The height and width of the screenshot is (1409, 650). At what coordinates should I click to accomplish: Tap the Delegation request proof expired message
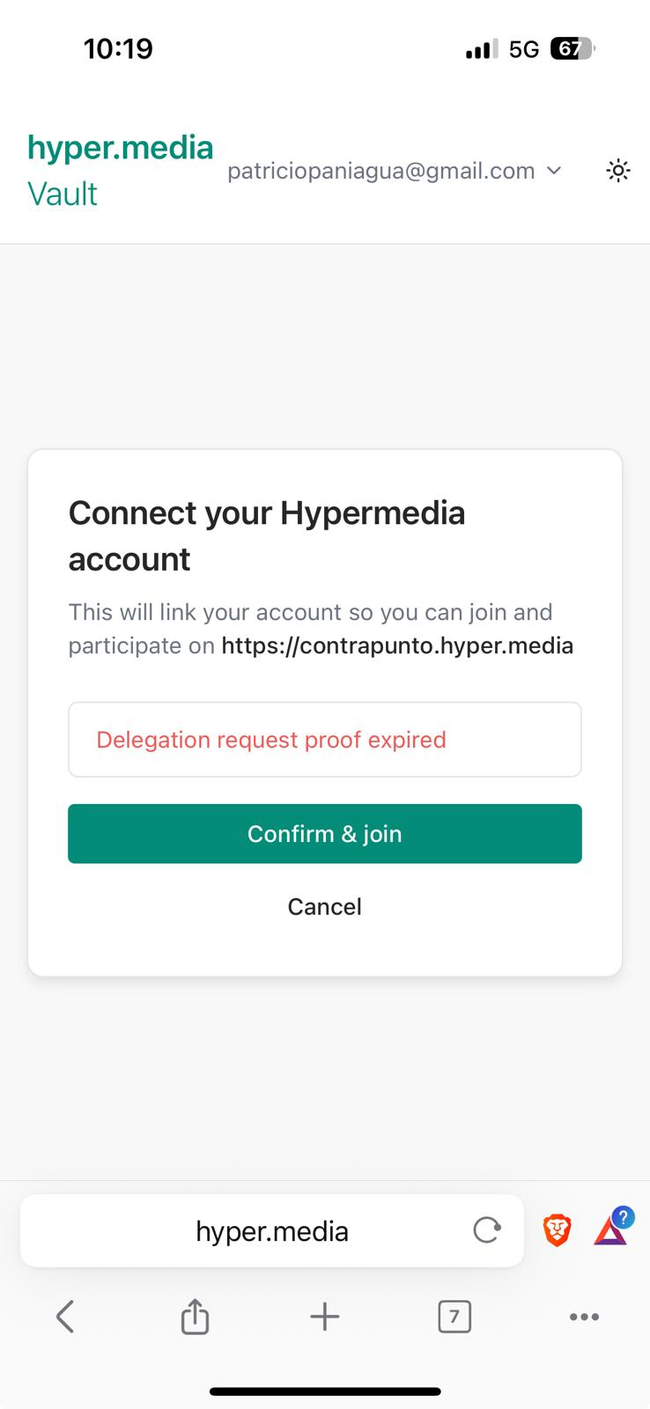pyautogui.click(x=271, y=740)
